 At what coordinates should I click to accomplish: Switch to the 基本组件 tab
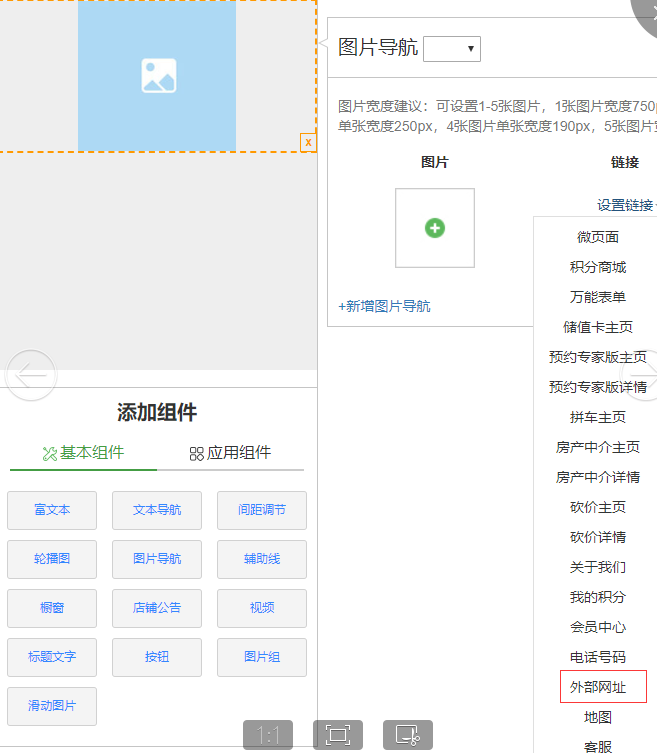pyautogui.click(x=84, y=453)
